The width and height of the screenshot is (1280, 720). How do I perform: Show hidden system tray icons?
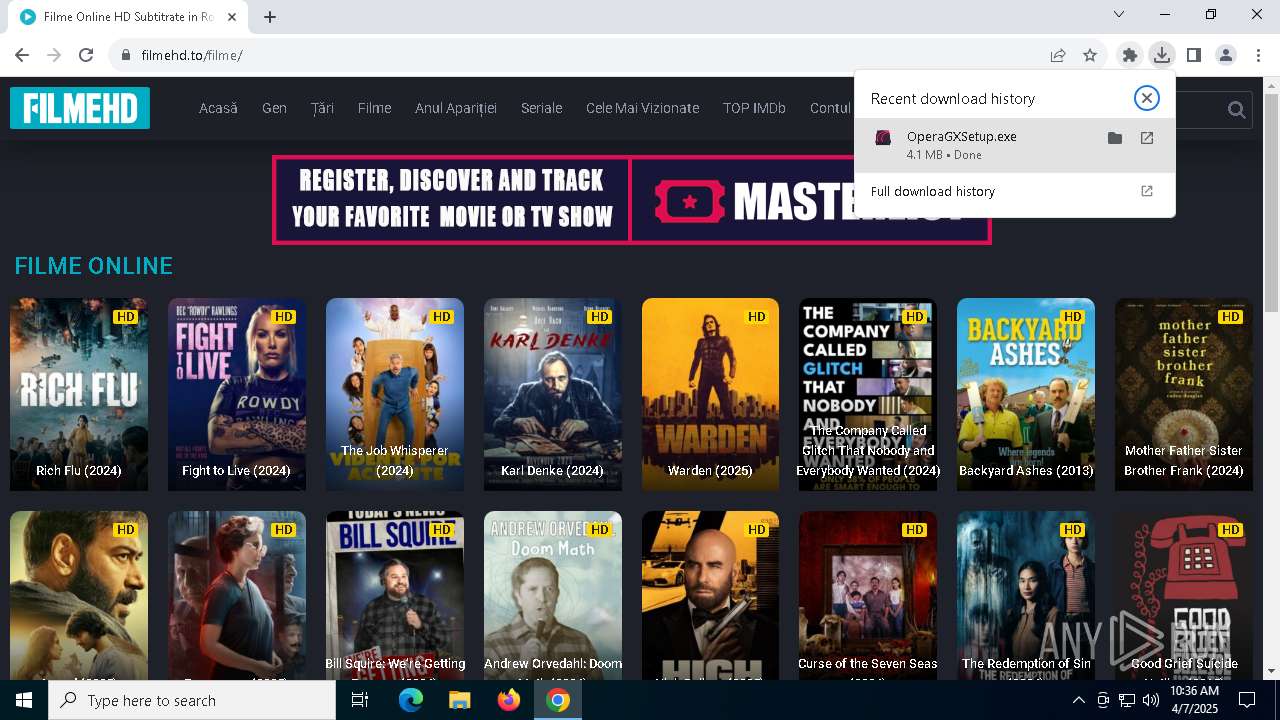click(x=1078, y=700)
